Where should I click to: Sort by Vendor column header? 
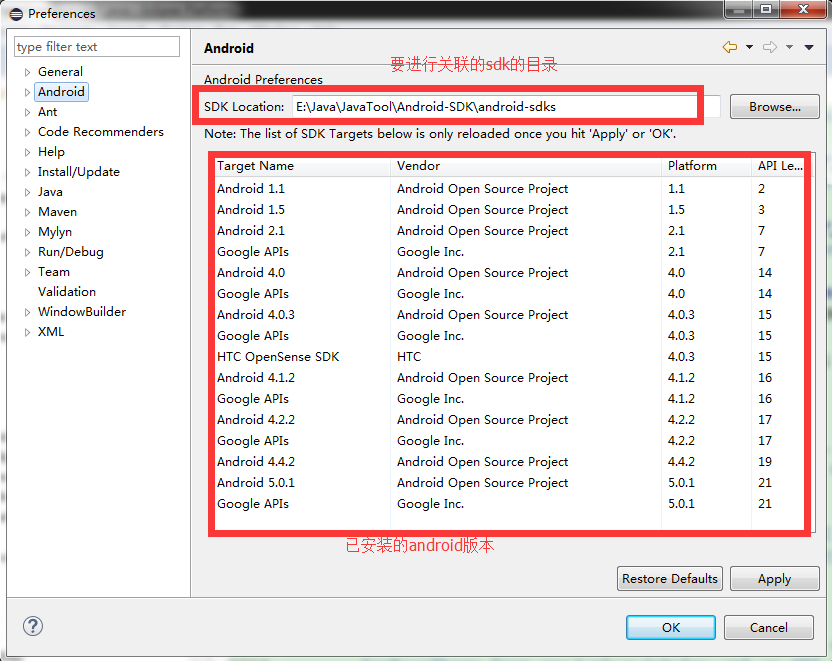[526, 166]
